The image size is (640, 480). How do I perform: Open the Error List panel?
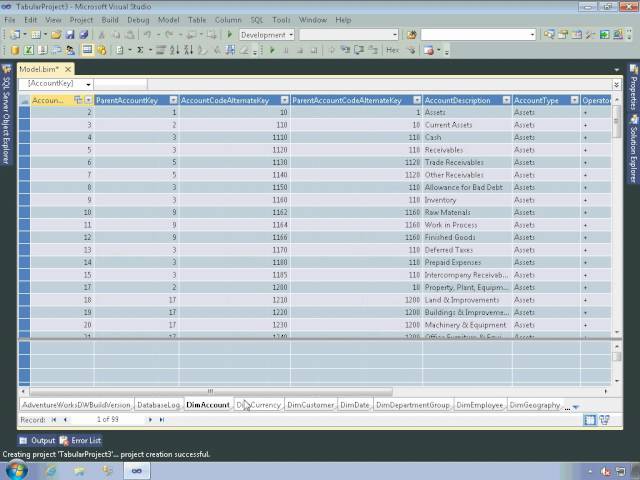tap(80, 440)
